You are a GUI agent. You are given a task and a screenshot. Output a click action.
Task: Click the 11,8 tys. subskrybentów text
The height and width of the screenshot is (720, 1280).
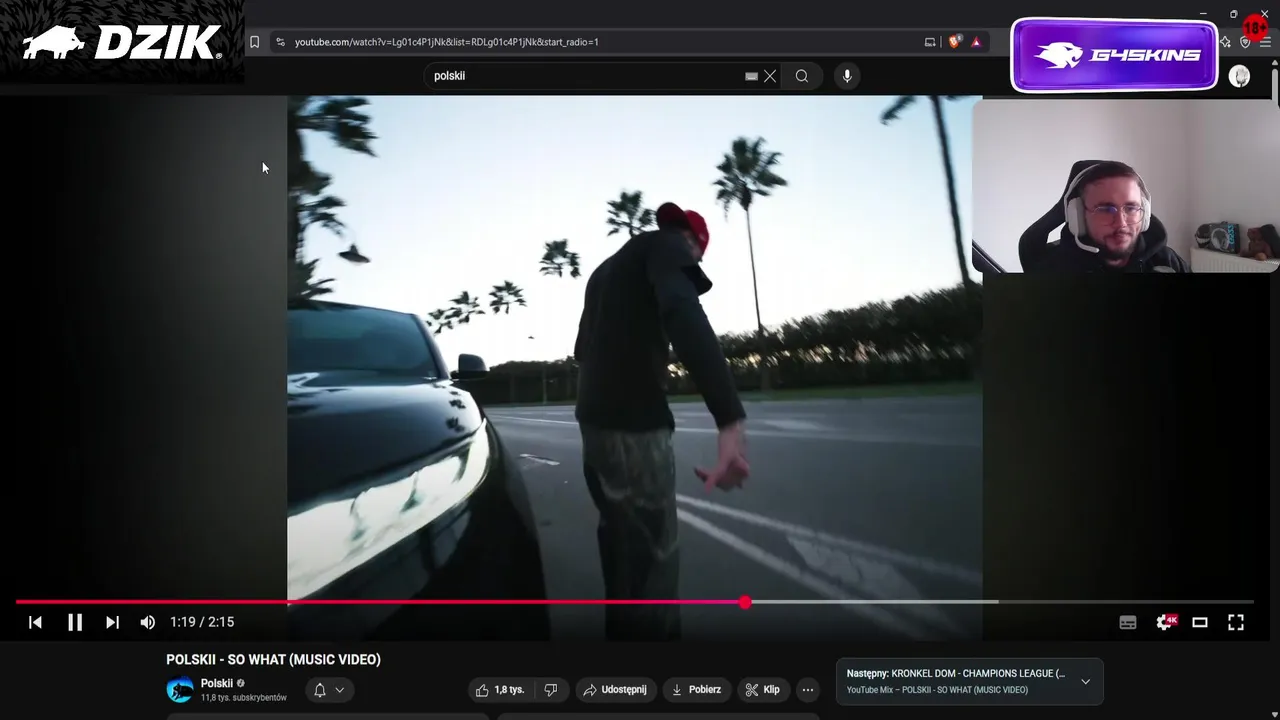pos(243,698)
